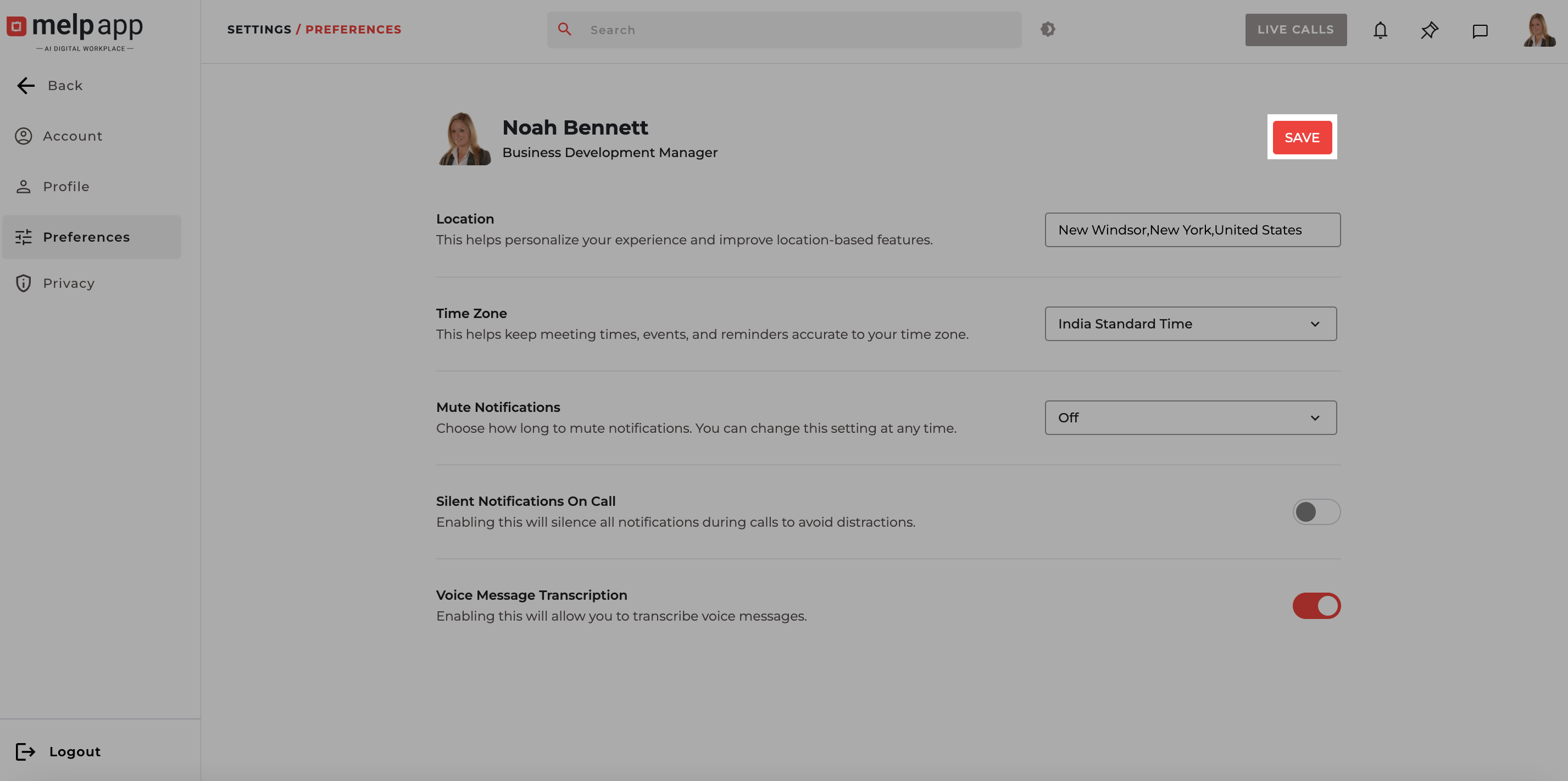
Task: Open the Mute Notifications dropdown
Action: 1191,417
